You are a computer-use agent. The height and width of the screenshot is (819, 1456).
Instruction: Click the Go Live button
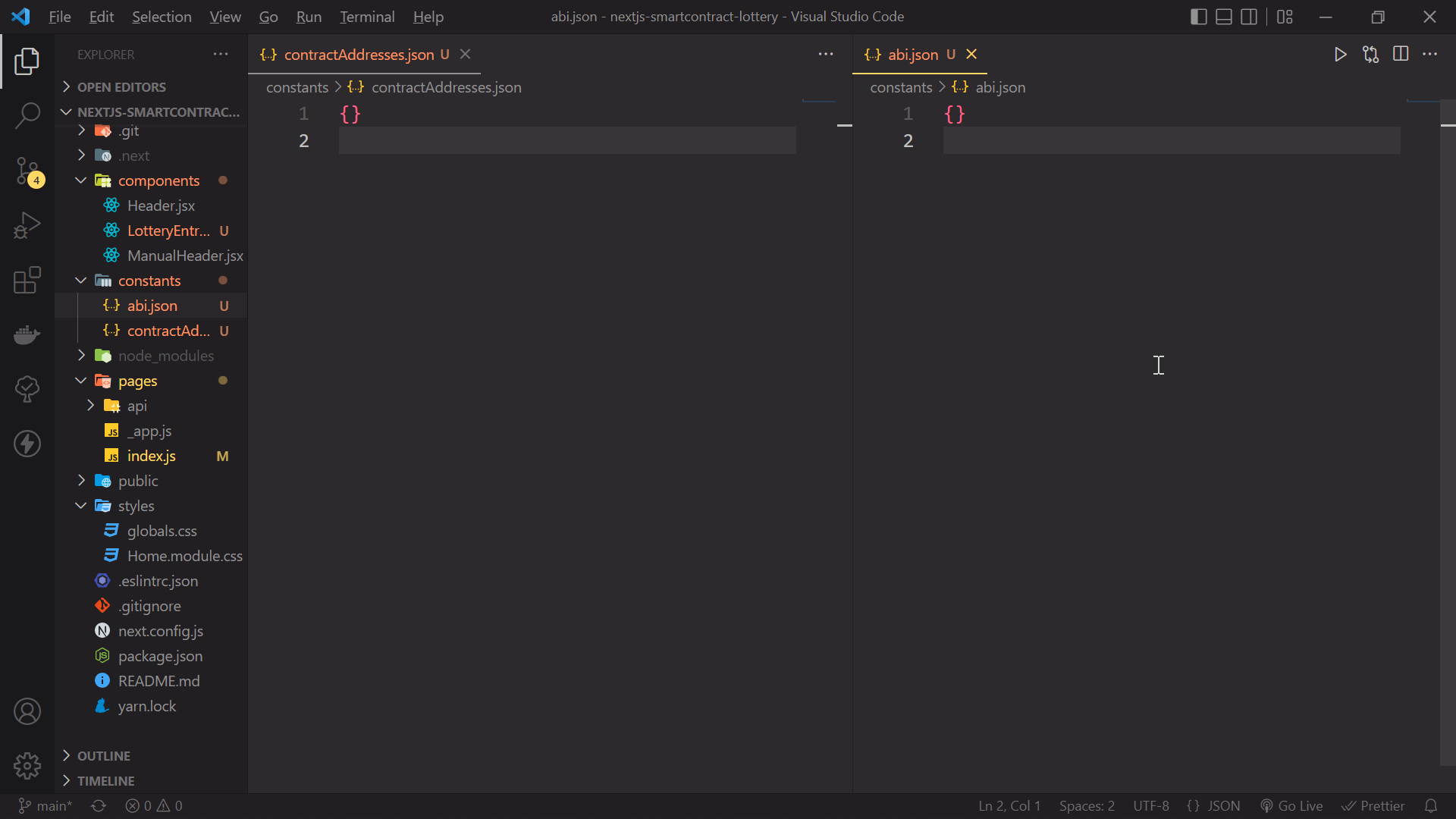pos(1291,806)
